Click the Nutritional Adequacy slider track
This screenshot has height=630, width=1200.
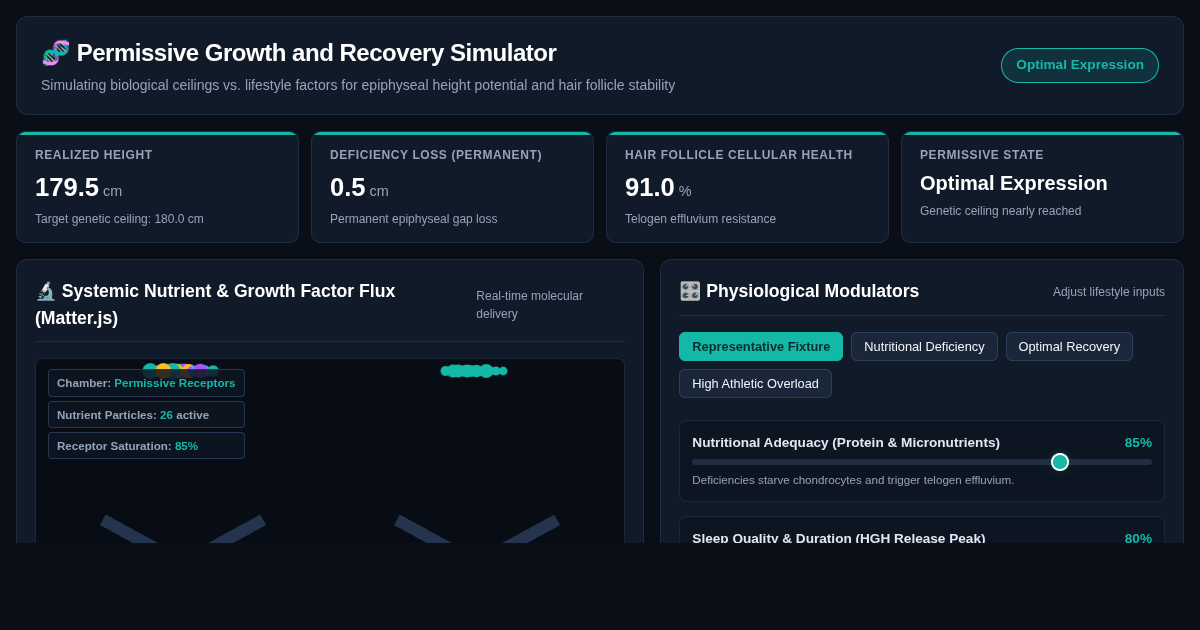coord(922,462)
